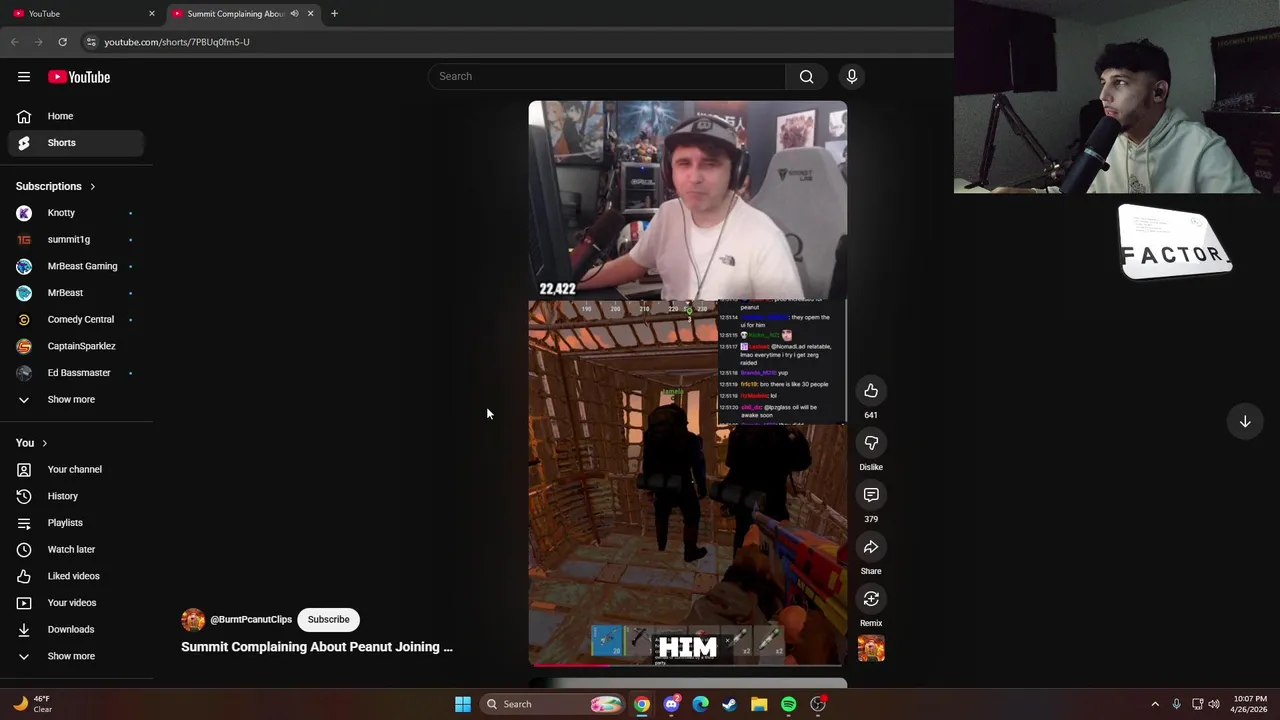Click Windows taskbar search box

[551, 704]
